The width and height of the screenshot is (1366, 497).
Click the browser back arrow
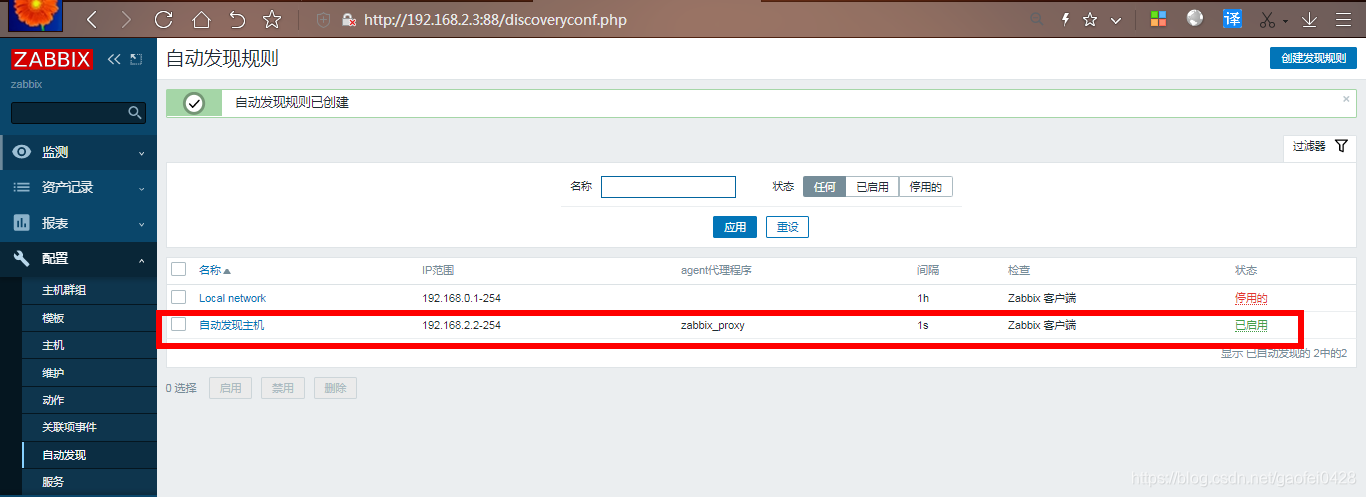point(92,19)
